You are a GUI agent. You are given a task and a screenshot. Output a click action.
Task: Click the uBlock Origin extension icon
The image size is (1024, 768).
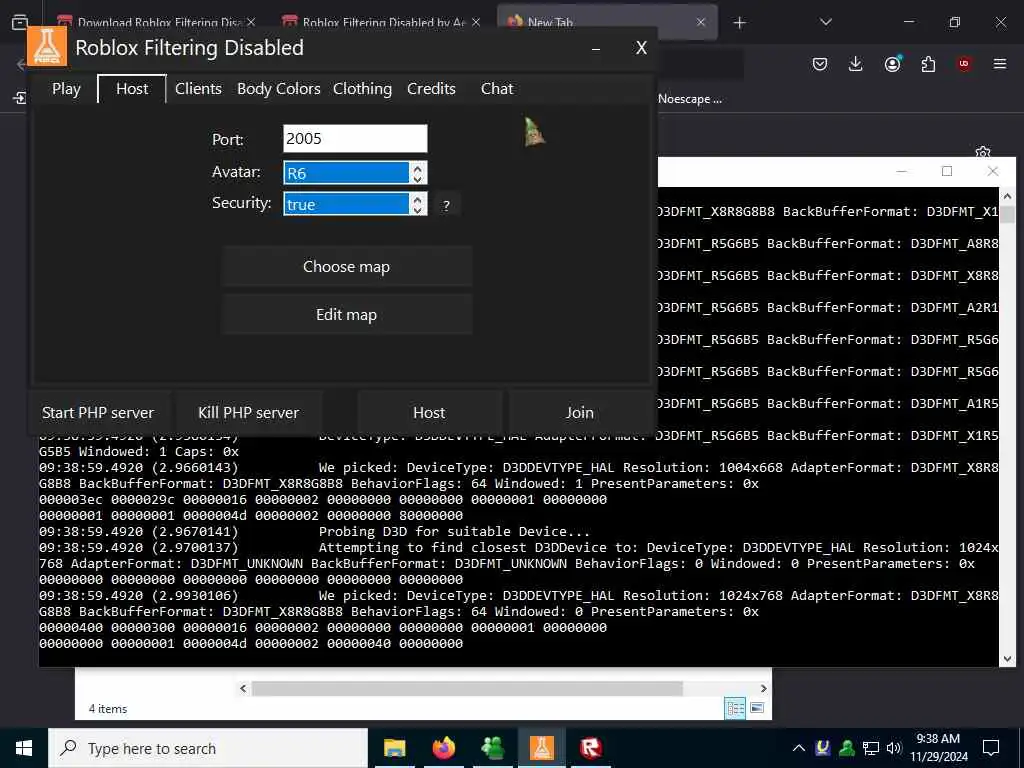click(x=964, y=64)
